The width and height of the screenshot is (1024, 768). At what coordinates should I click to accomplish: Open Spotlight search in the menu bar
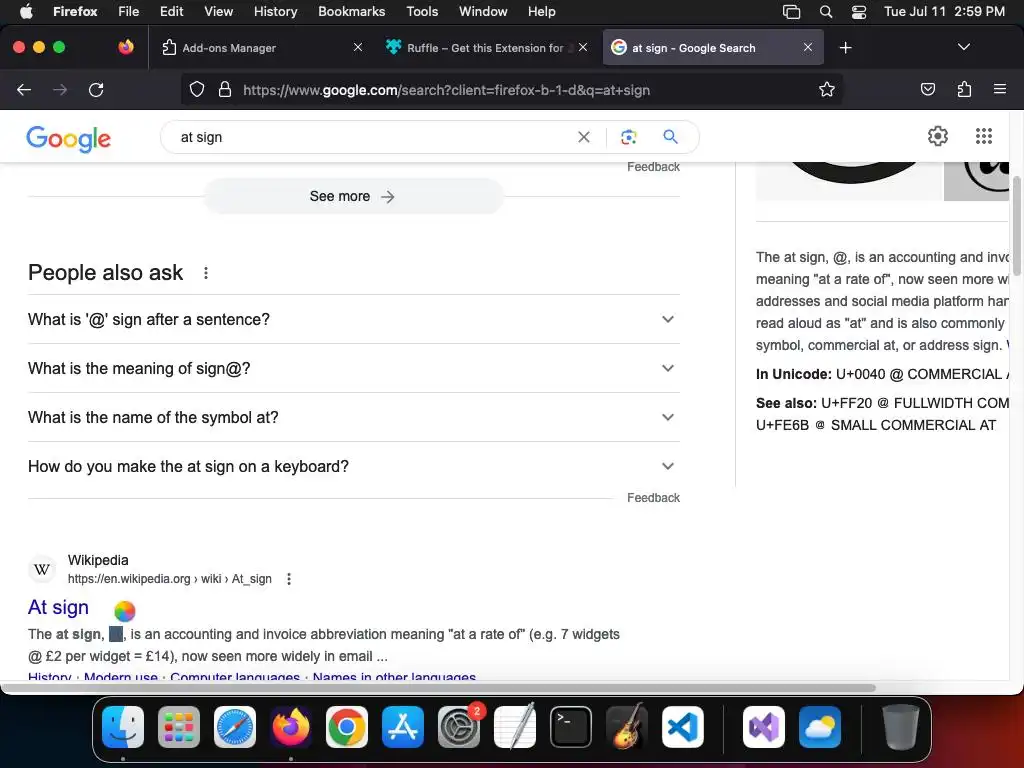coord(825,12)
